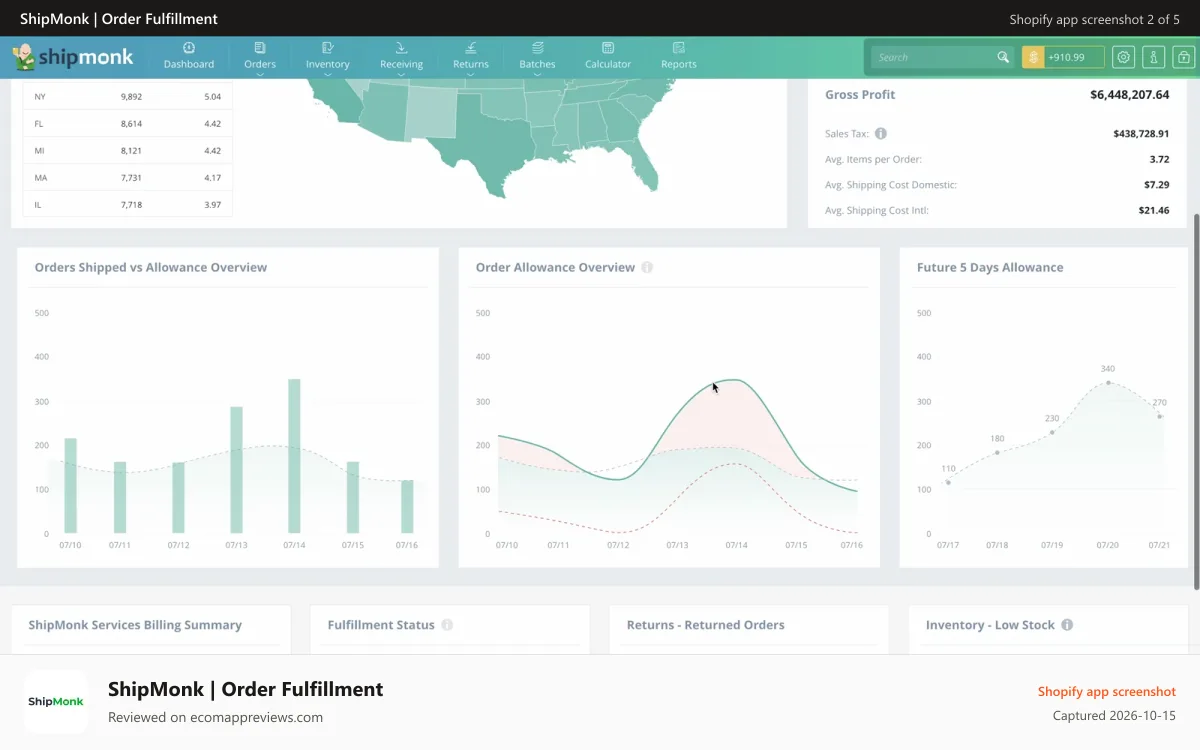The image size is (1200, 750).
Task: Click the 8,614 value in FL row
Action: pyautogui.click(x=131, y=124)
